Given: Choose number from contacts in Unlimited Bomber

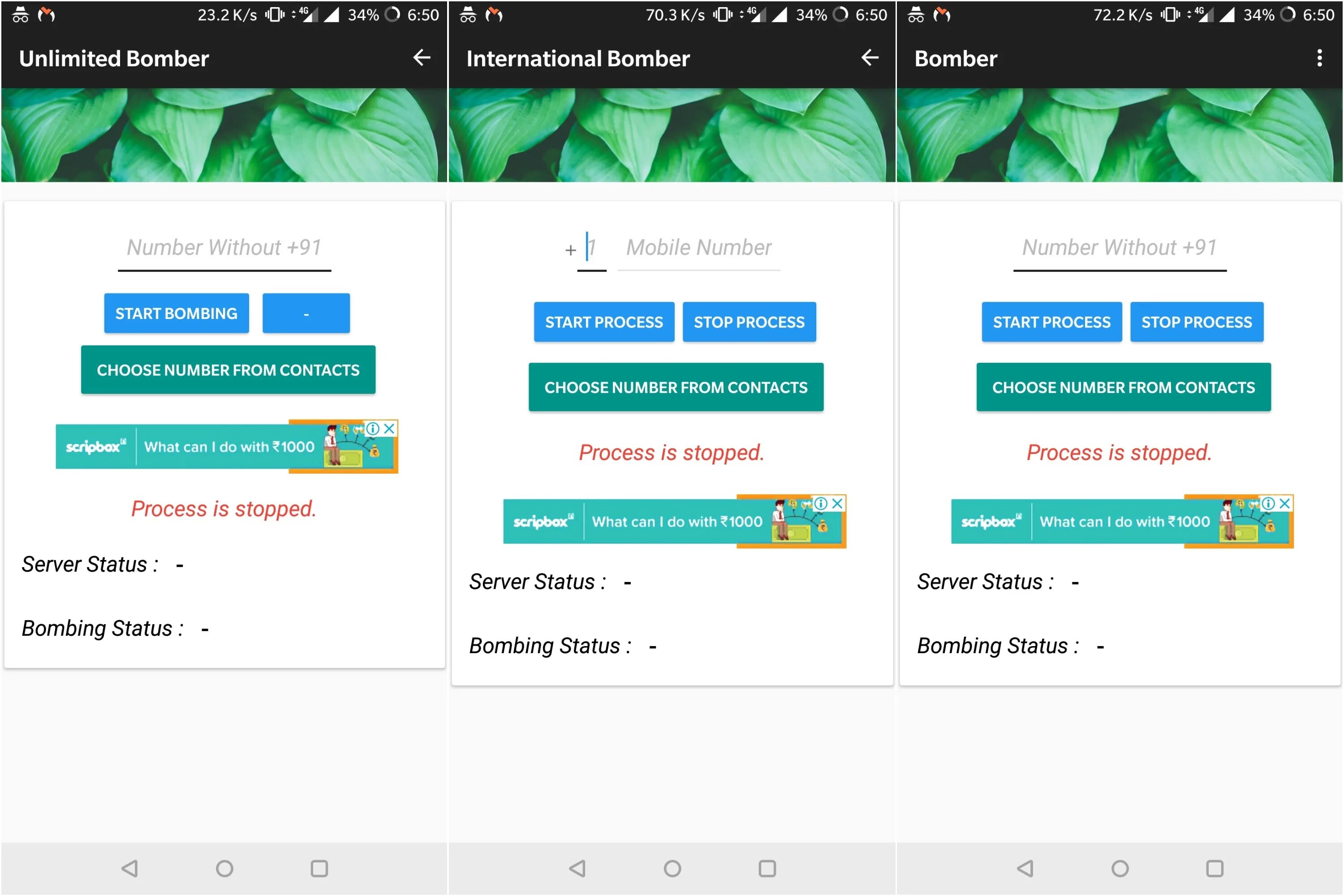Looking at the screenshot, I should click(228, 370).
